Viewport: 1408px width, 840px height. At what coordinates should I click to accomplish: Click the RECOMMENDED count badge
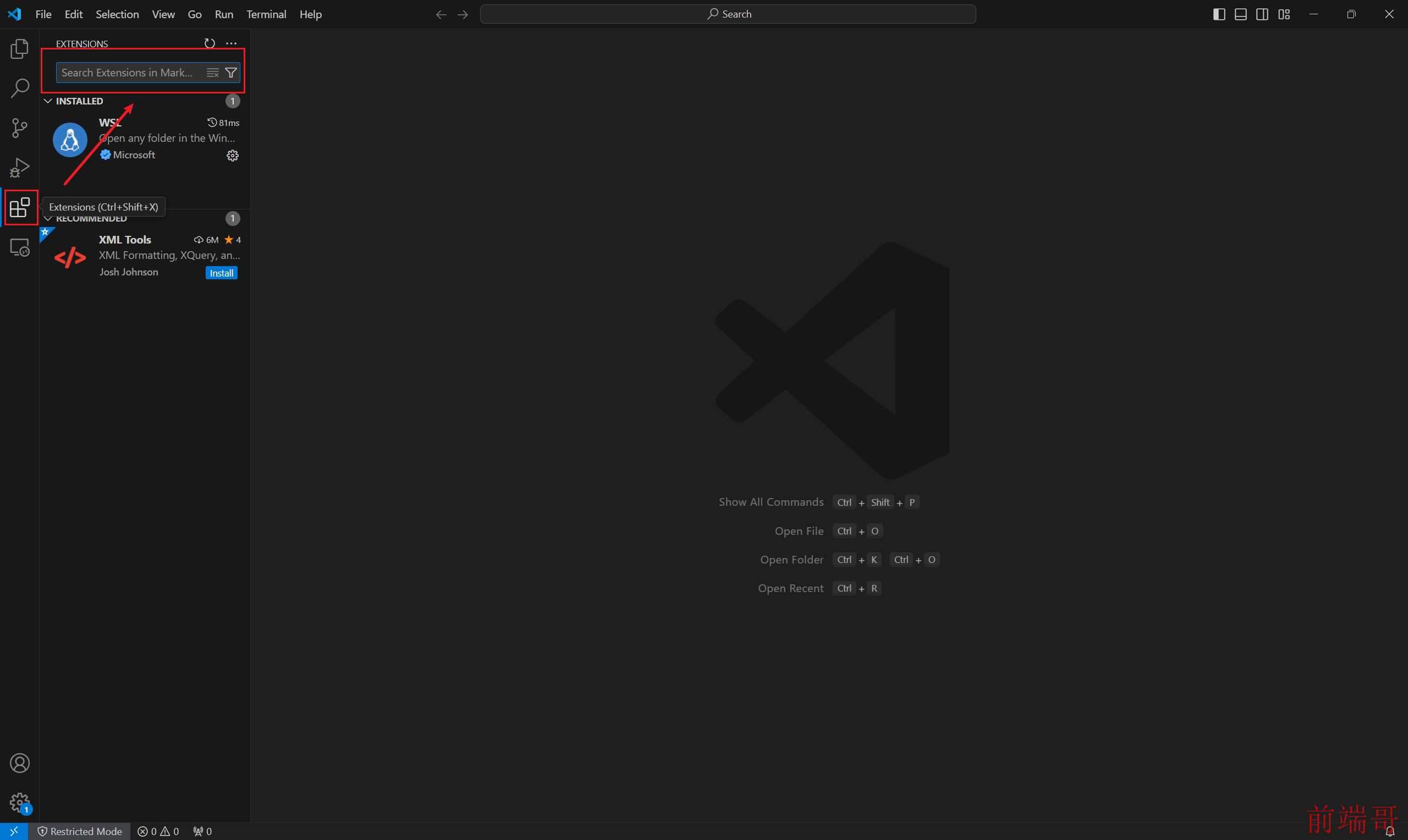[x=232, y=218]
